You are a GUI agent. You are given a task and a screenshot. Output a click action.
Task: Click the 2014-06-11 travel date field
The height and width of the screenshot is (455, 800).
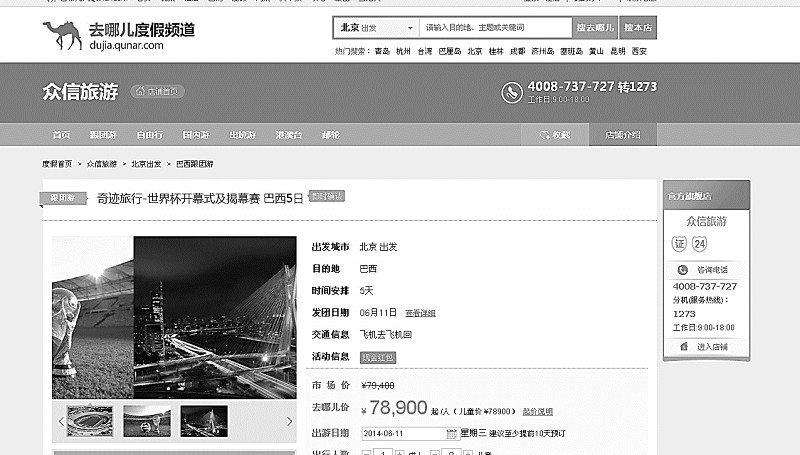(x=411, y=434)
